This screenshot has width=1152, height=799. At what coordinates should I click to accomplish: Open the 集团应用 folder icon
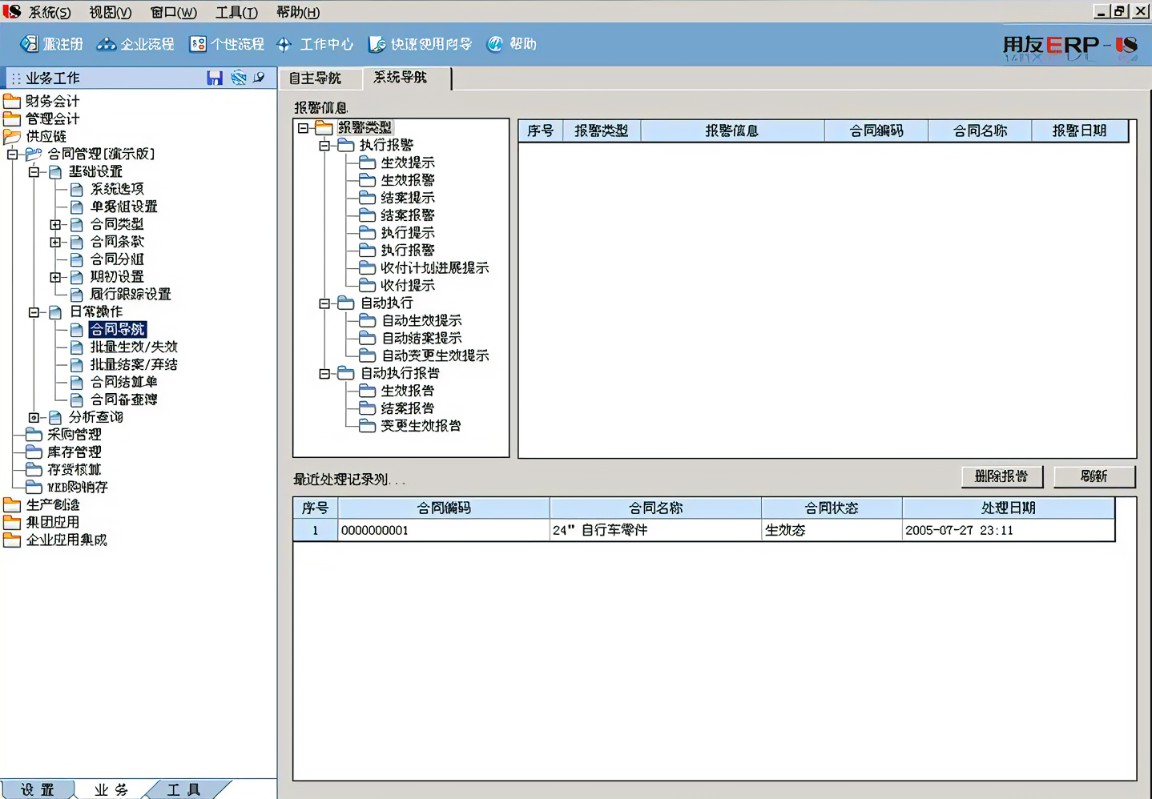12,522
